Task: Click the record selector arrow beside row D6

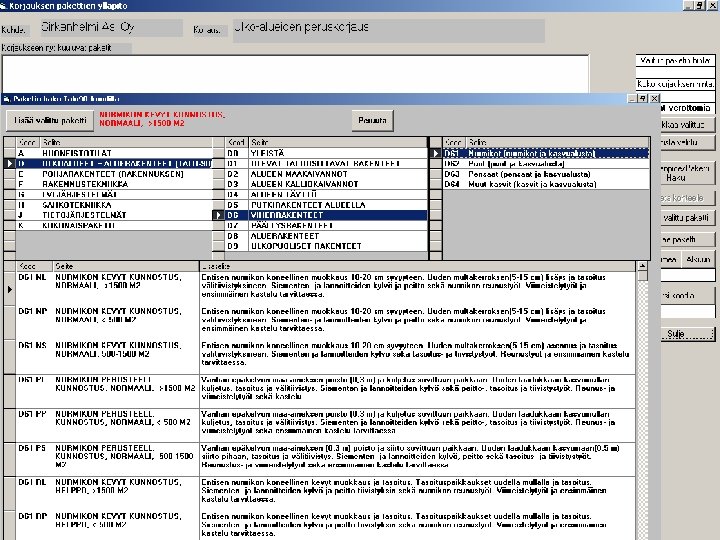Action: 219,215
